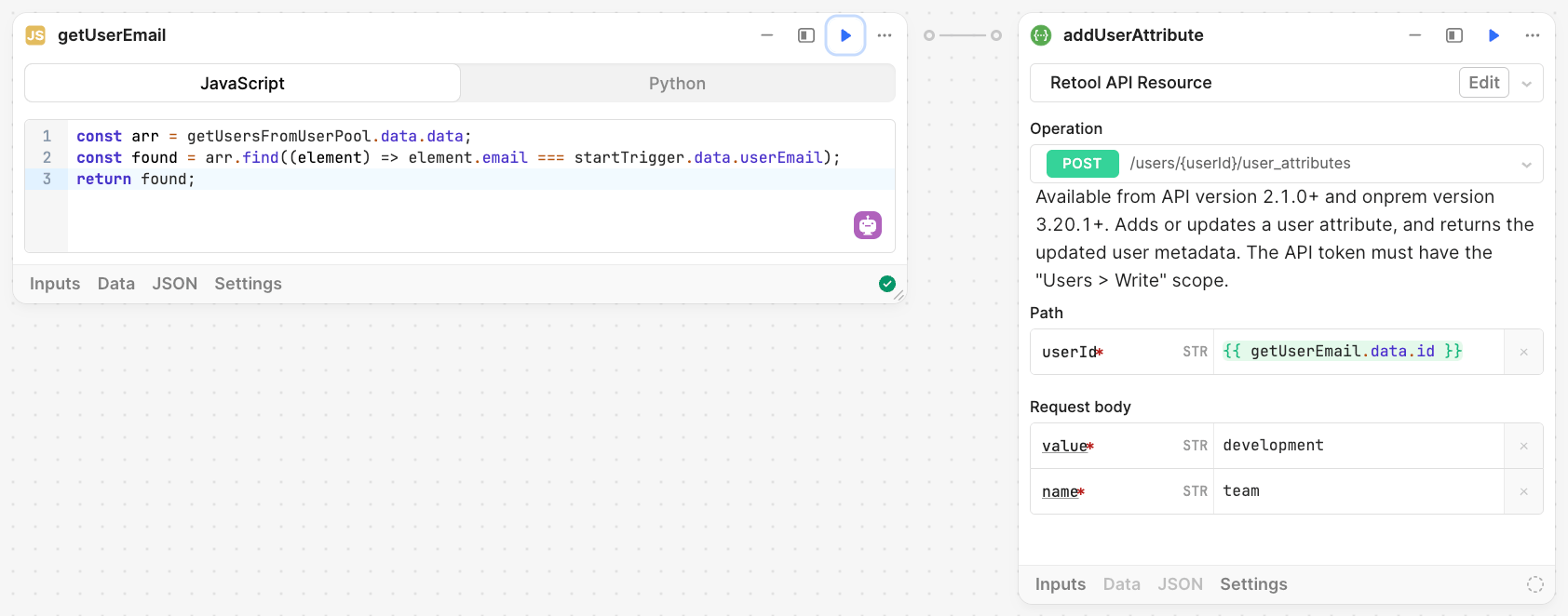This screenshot has width=1568, height=616.
Task: Open JSON tab in addUserAttribute block
Action: pos(1181,584)
